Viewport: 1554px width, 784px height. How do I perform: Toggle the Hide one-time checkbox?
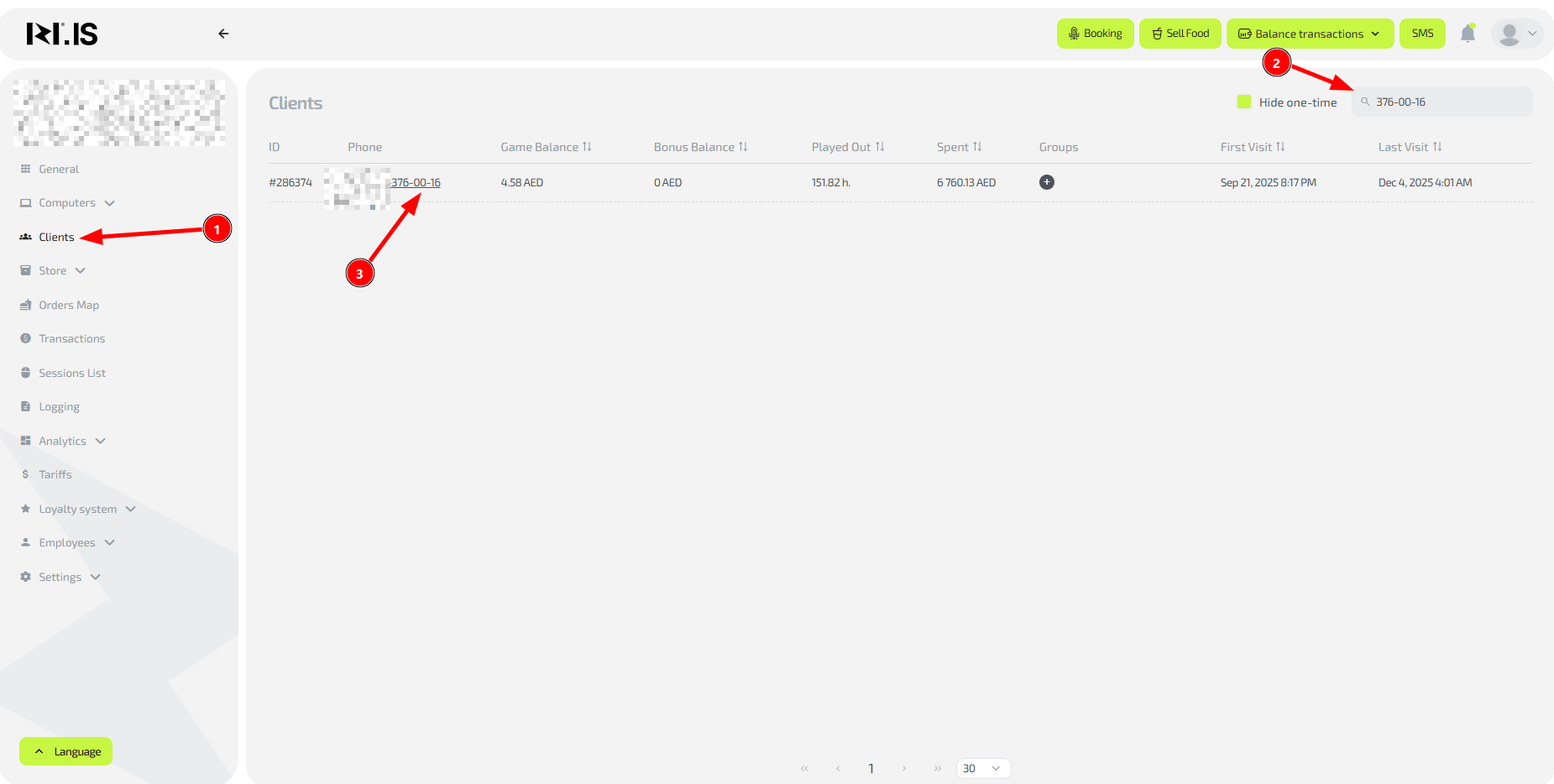(1244, 102)
